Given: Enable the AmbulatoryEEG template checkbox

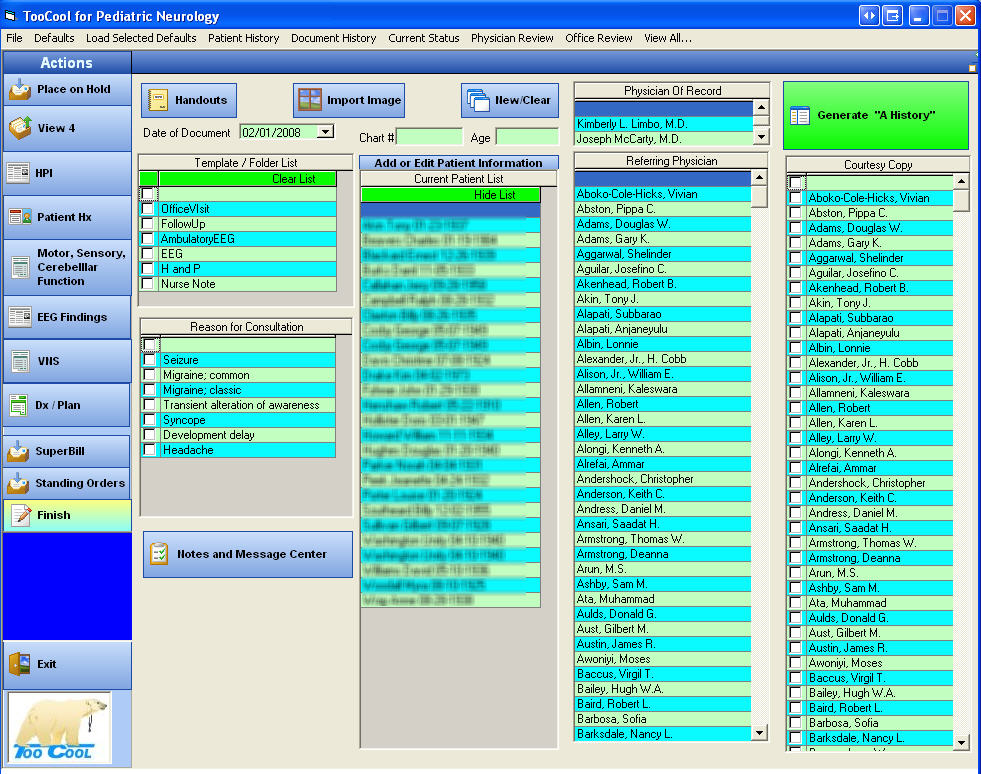Looking at the screenshot, I should pos(148,238).
